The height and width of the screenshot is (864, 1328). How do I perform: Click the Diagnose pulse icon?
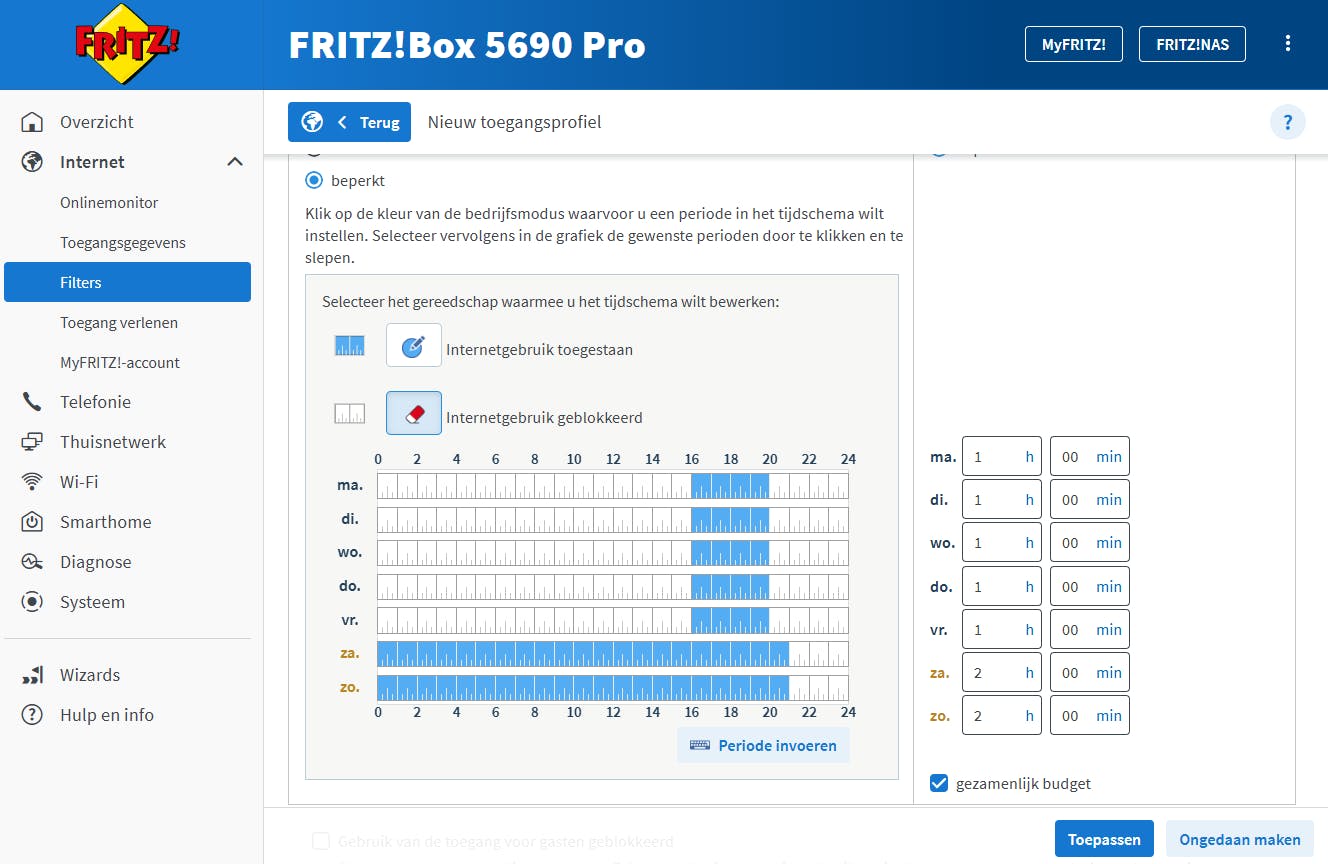click(32, 562)
